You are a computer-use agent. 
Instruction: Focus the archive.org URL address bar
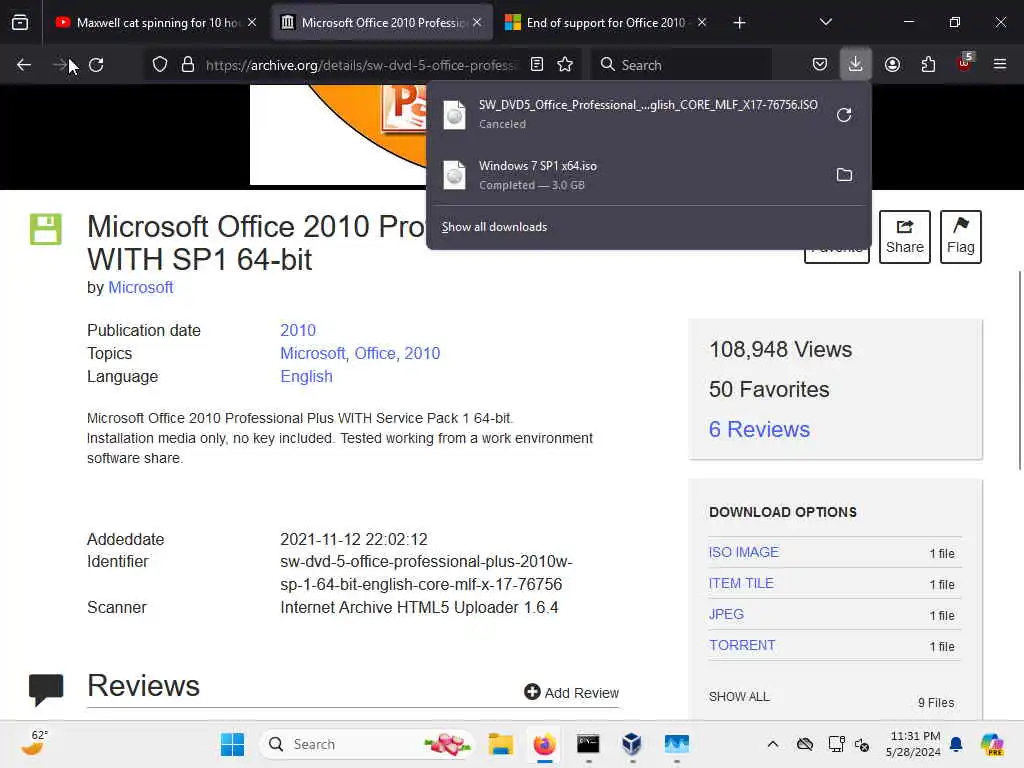361,65
